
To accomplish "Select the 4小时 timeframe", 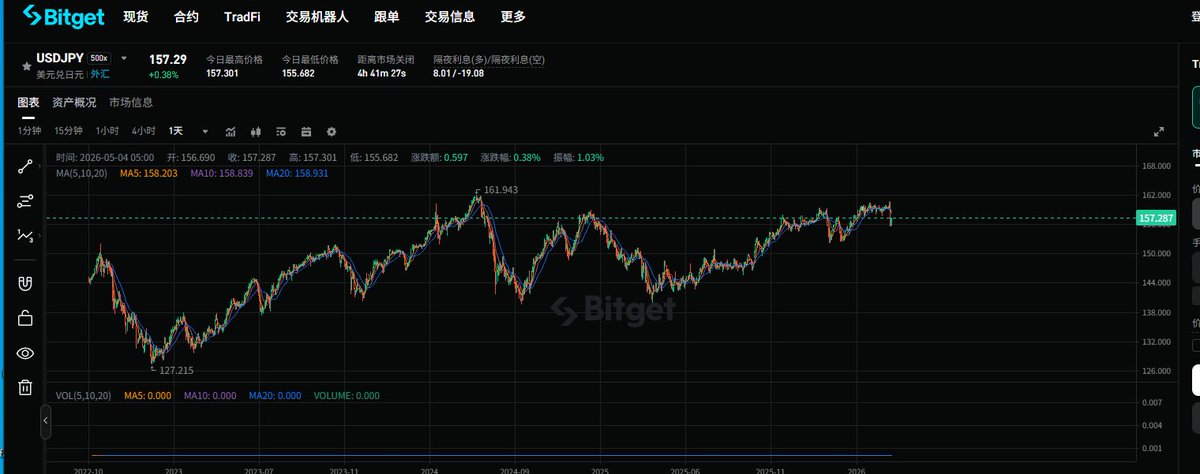I will pyautogui.click(x=143, y=131).
